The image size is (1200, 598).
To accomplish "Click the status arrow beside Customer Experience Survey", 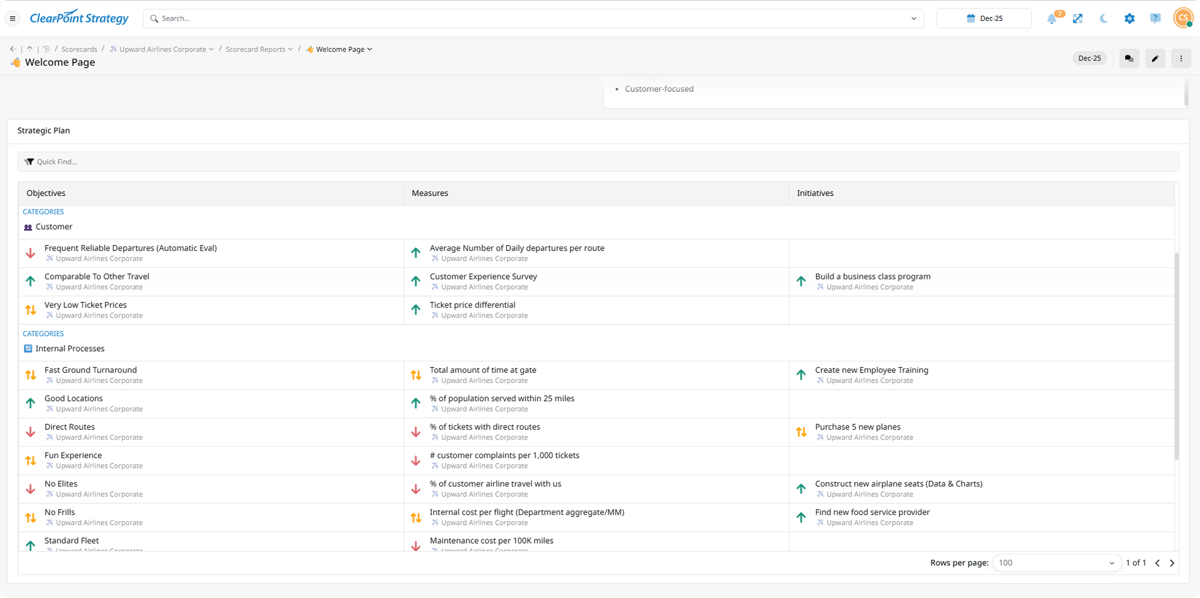I will click(416, 281).
